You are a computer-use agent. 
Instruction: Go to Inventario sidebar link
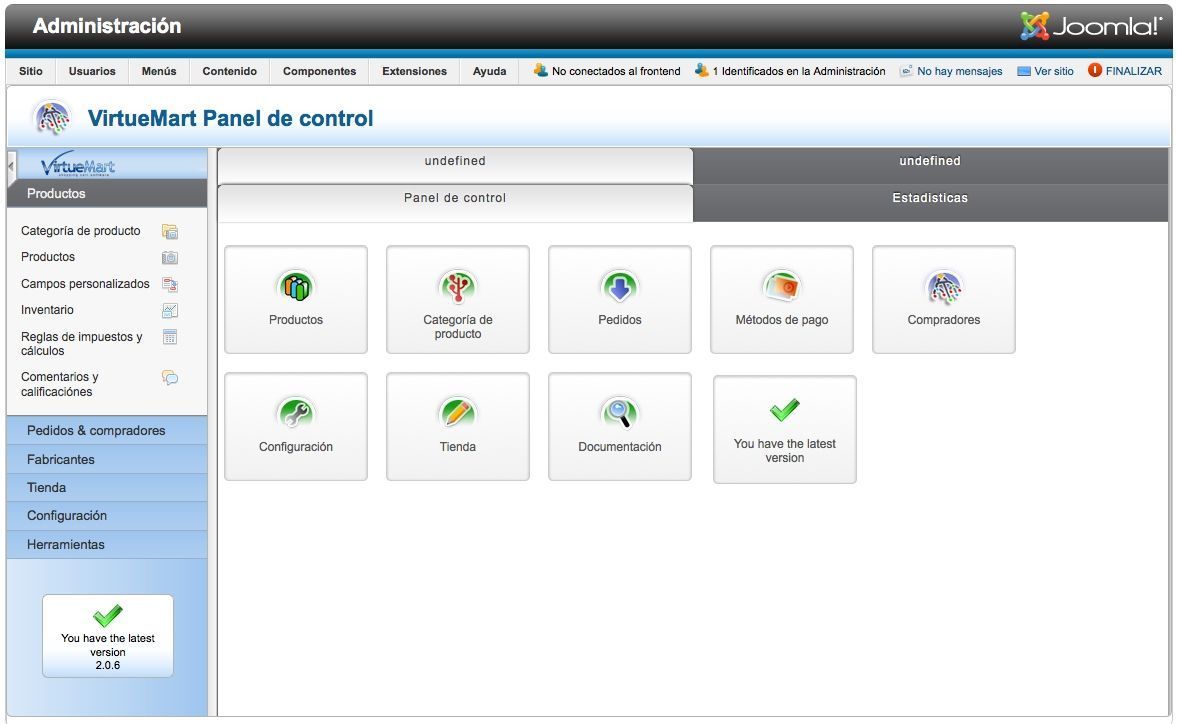coord(47,310)
